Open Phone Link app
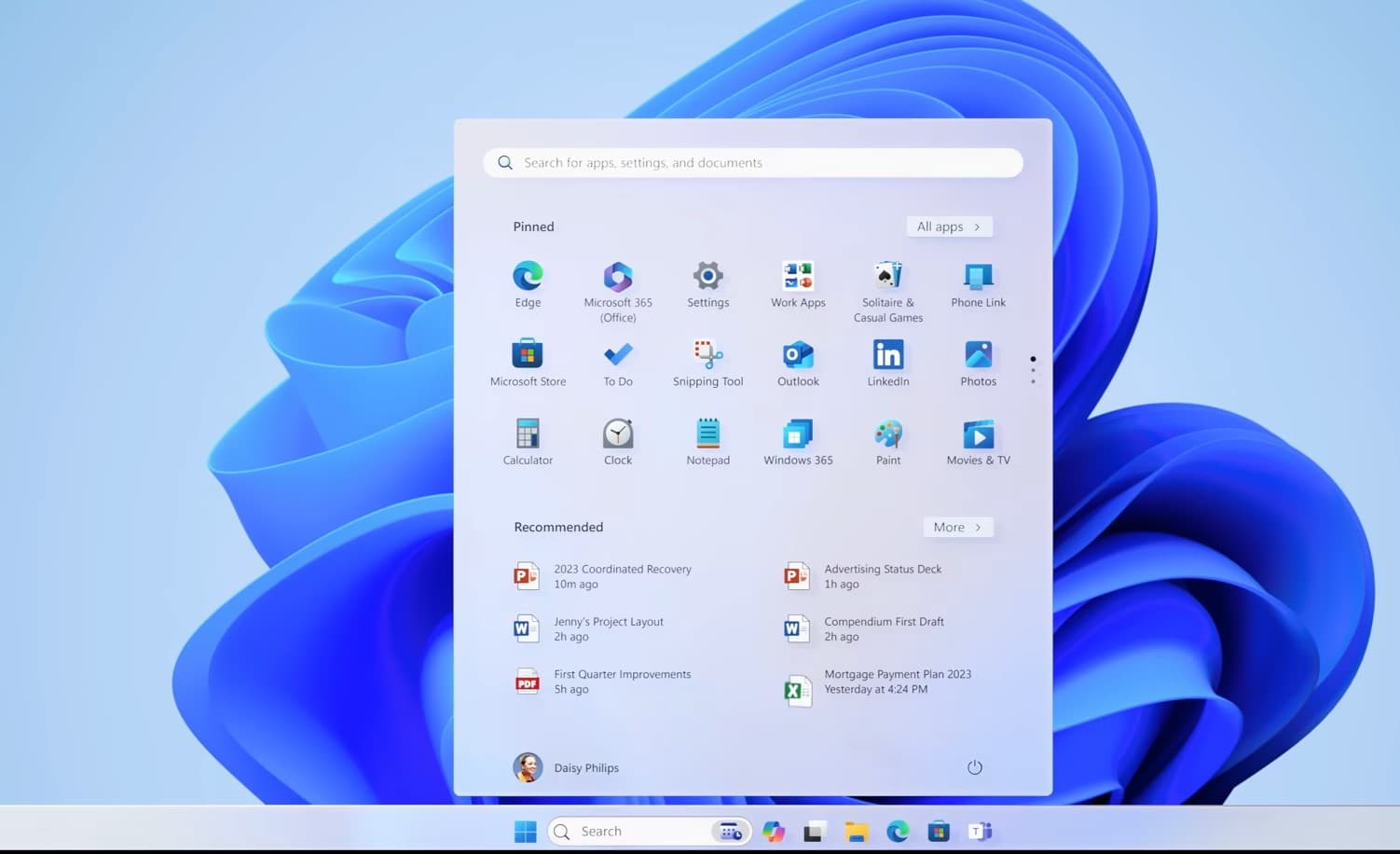The height and width of the screenshot is (854, 1400). click(x=979, y=284)
